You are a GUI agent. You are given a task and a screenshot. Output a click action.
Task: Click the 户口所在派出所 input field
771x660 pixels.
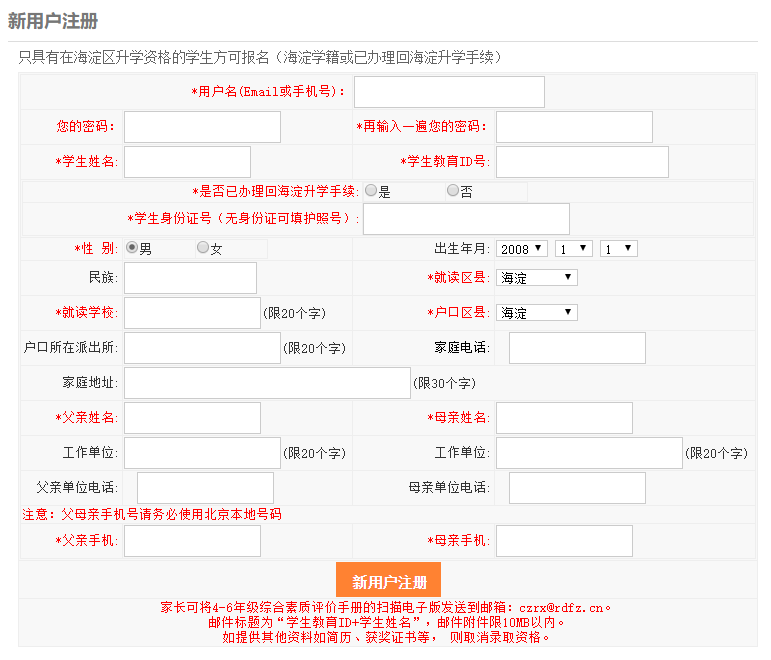[203, 348]
